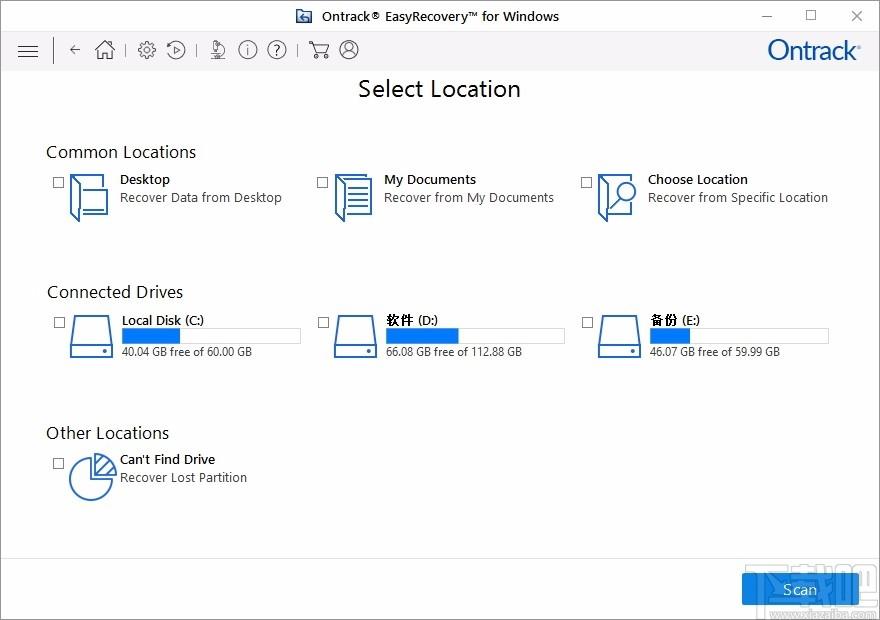
Task: Click the Choose Location search icon
Action: coord(617,198)
